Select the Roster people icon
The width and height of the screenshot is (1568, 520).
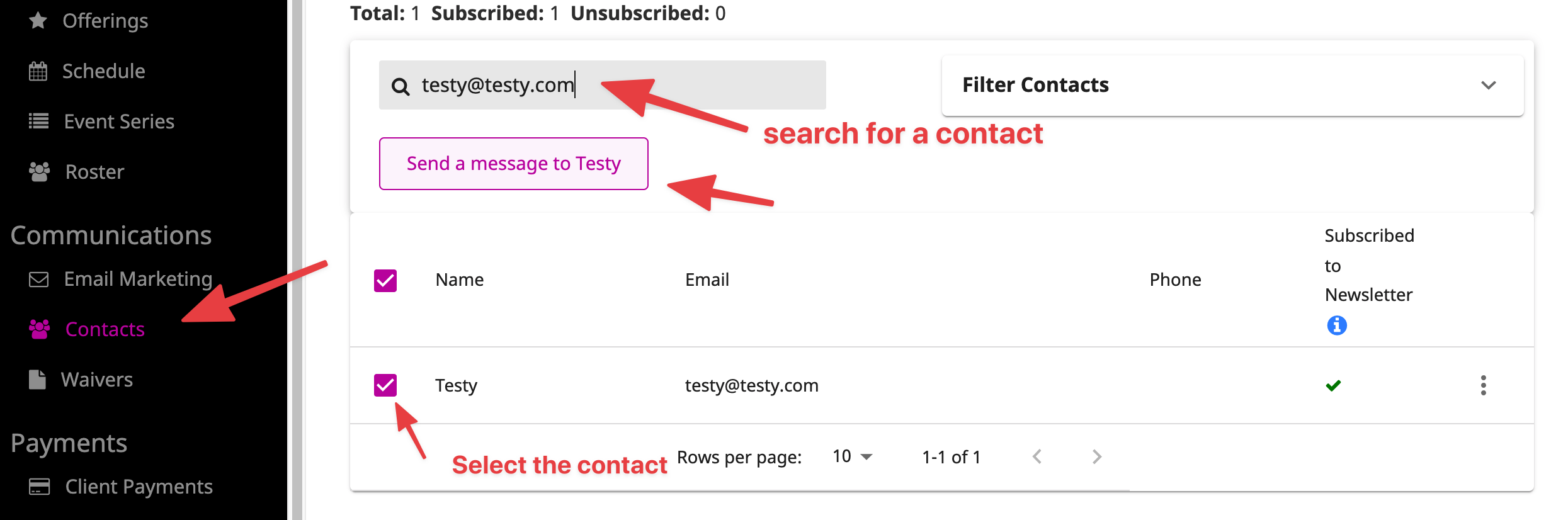pos(39,172)
